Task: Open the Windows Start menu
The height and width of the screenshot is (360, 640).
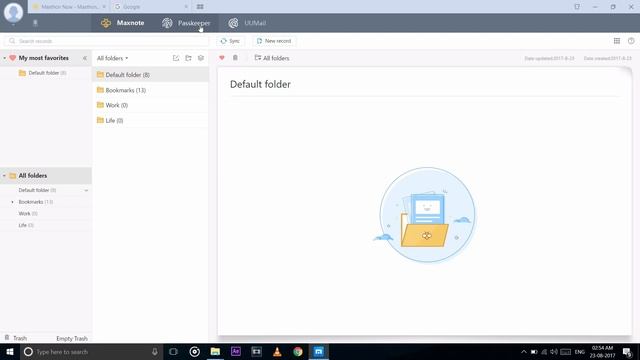Action: point(10,351)
